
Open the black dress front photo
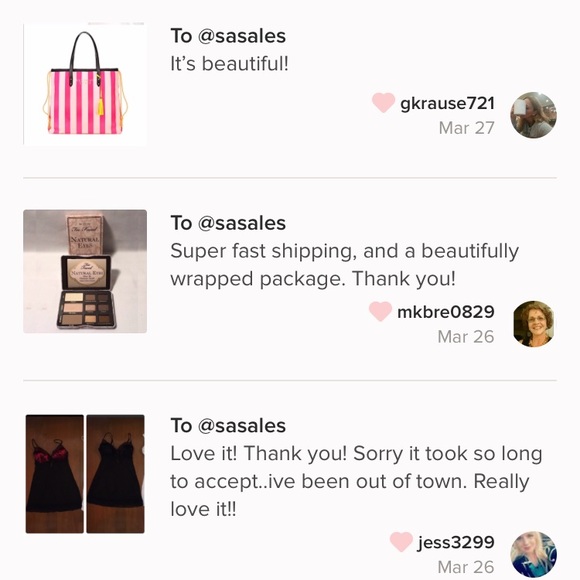point(55,474)
